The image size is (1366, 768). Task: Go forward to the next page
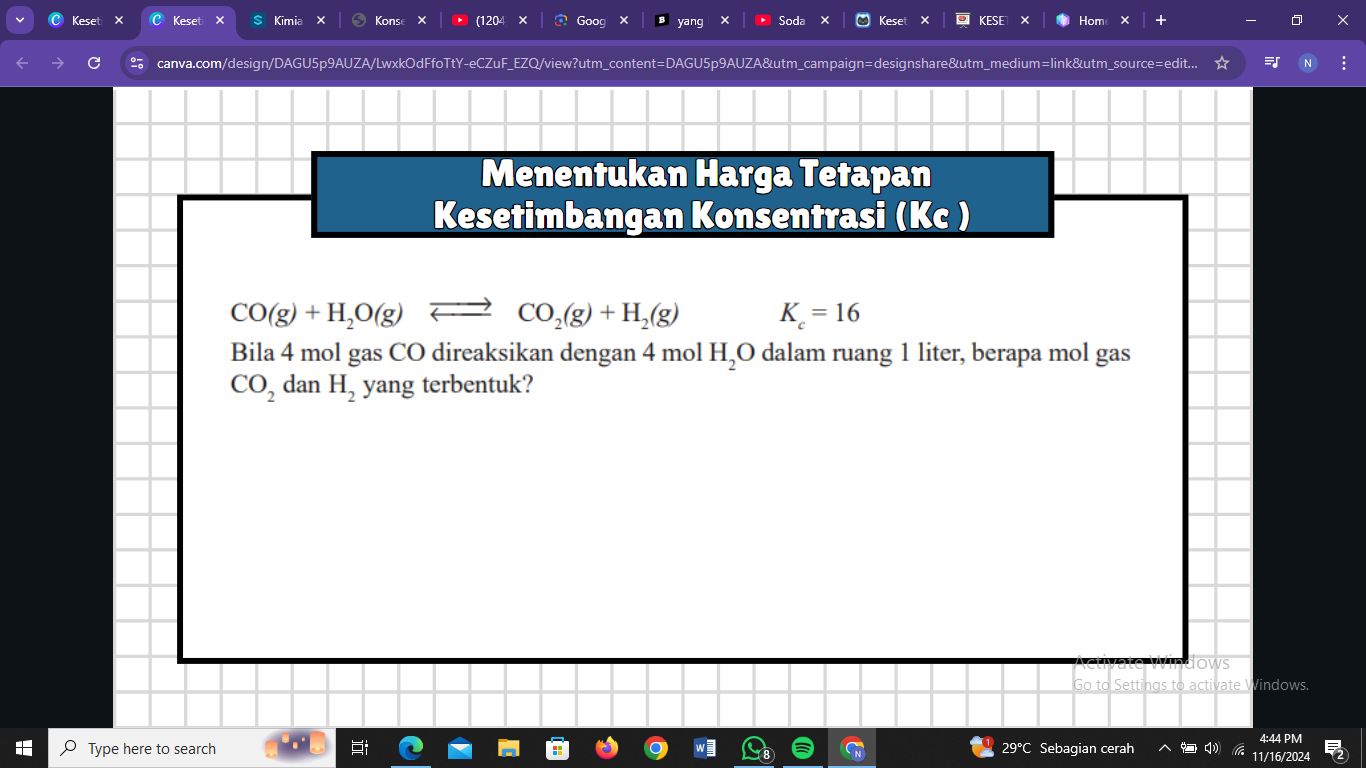pos(58,63)
